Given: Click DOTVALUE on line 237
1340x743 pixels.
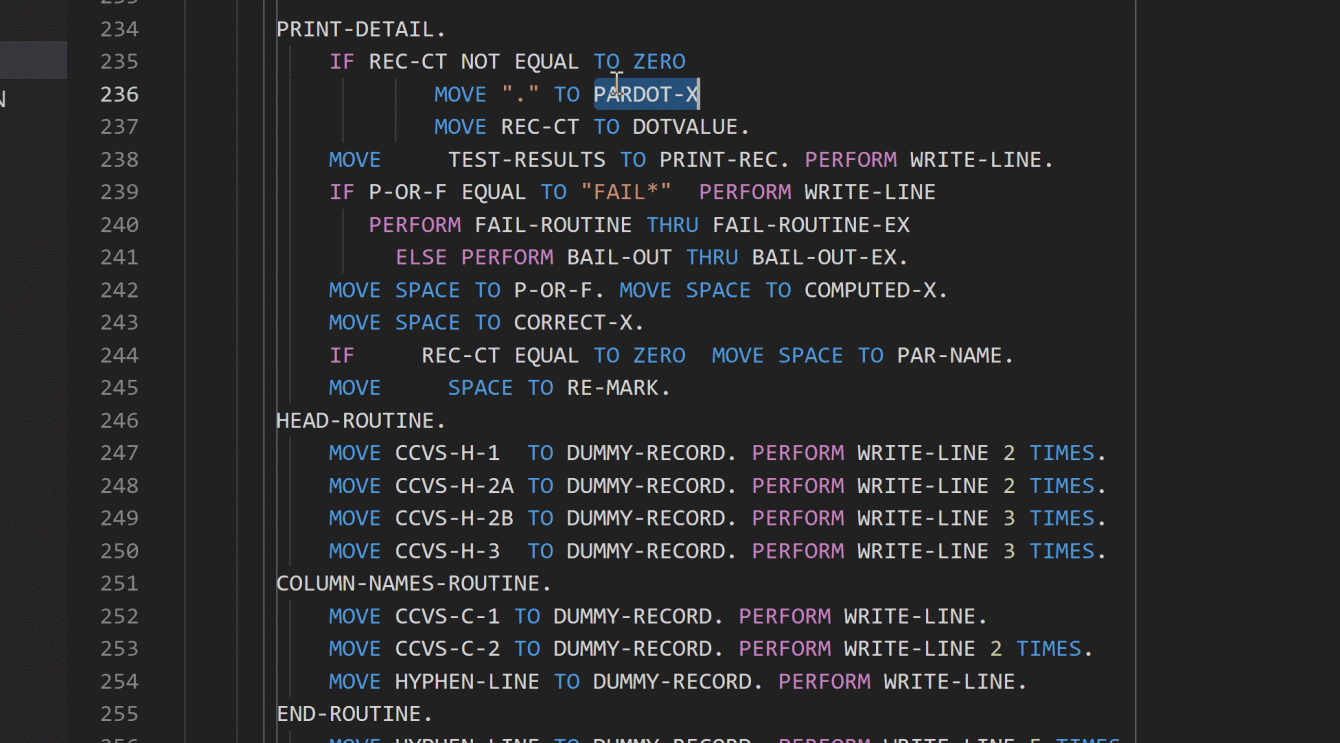Looking at the screenshot, I should (x=685, y=127).
